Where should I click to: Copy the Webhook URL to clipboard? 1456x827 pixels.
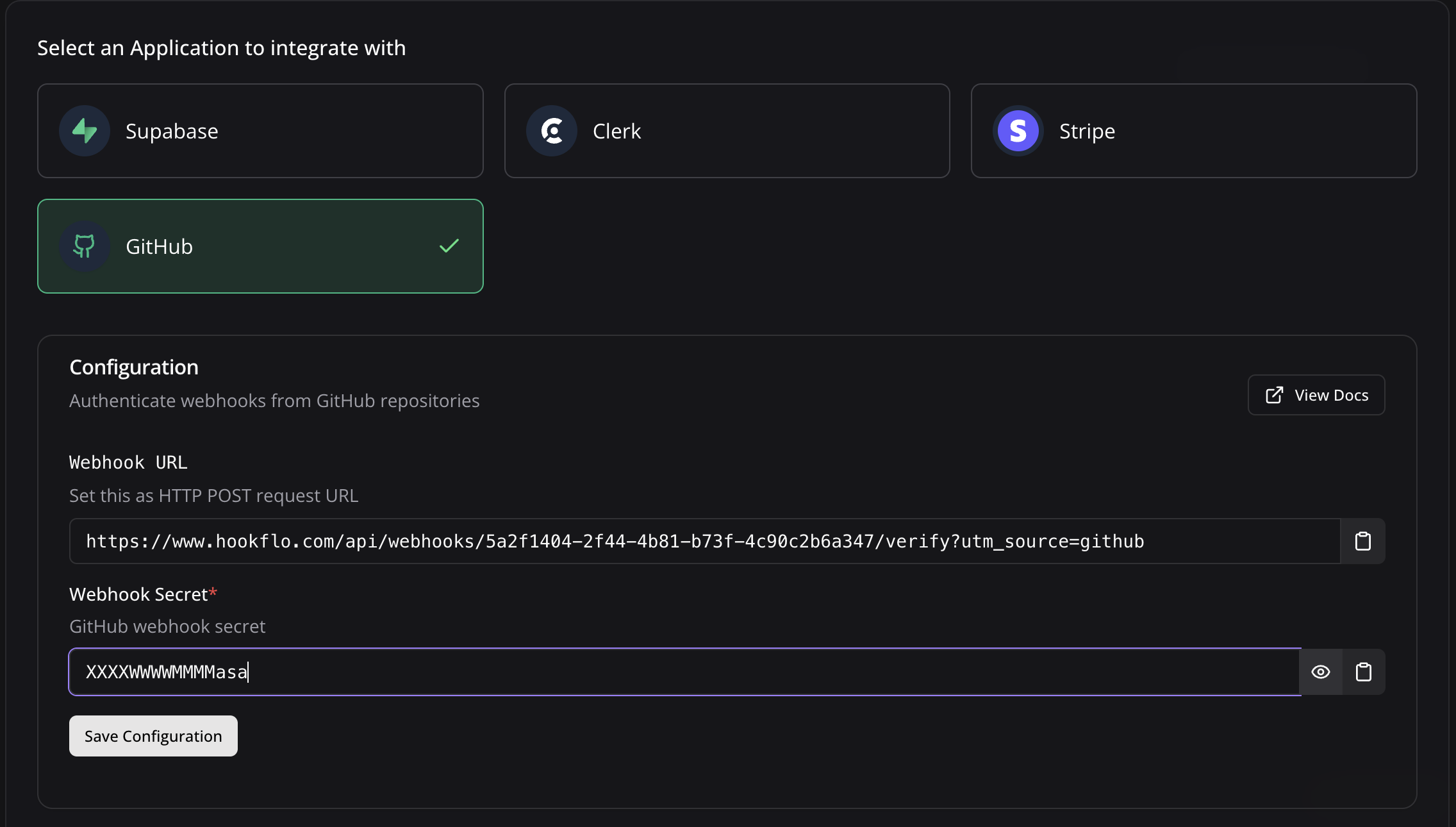tap(1362, 541)
